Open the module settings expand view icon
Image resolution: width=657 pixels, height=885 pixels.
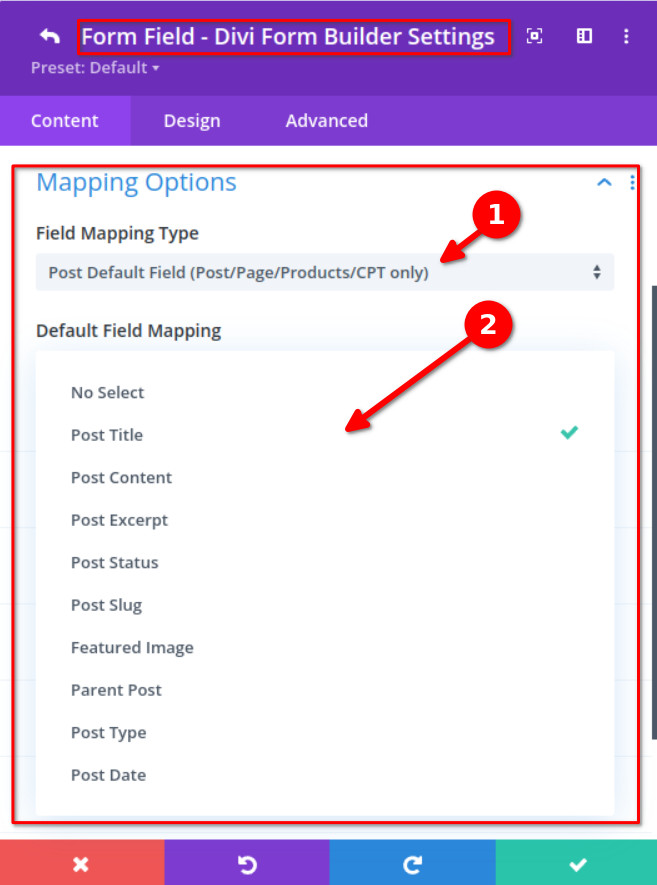point(534,36)
